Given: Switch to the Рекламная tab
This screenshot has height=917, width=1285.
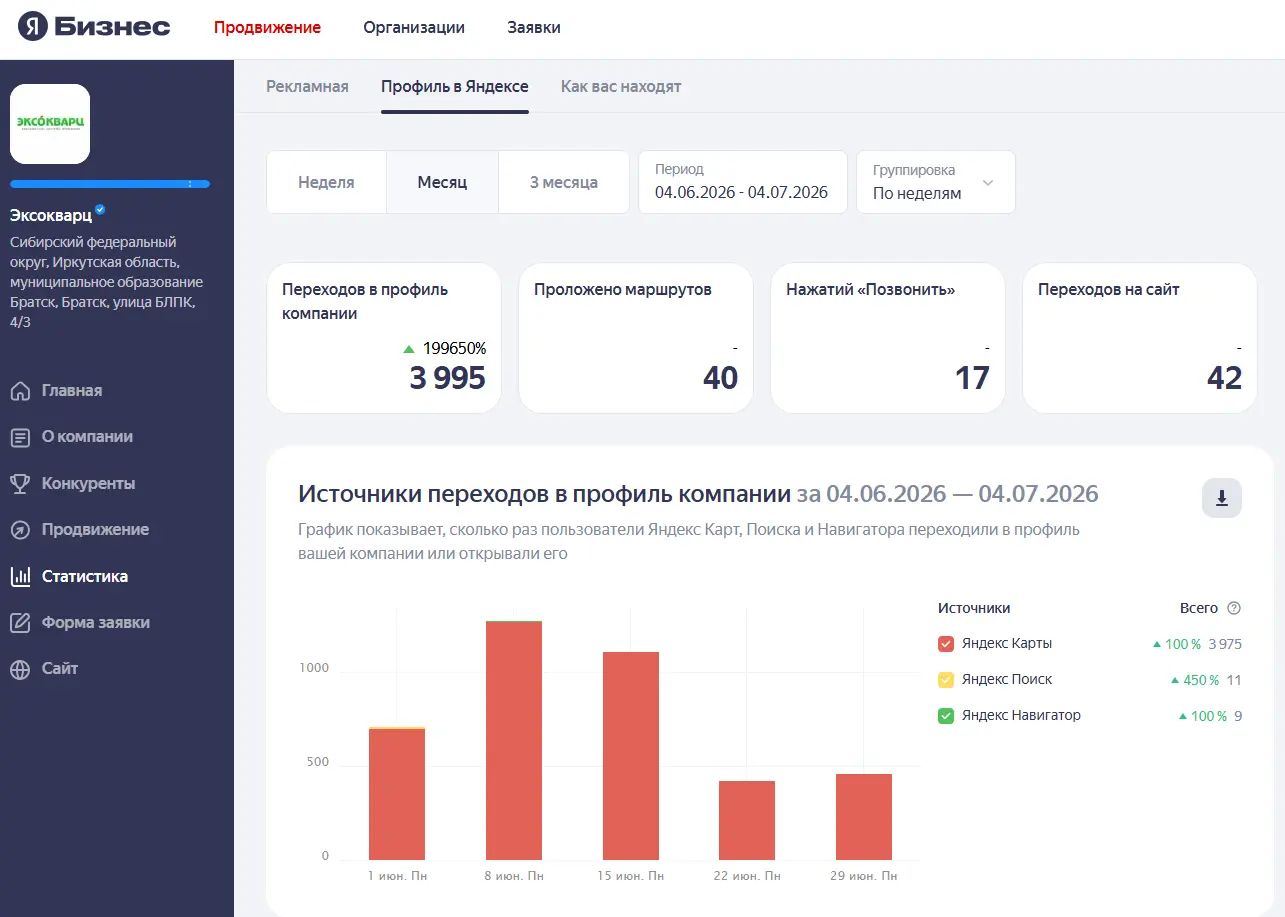Looking at the screenshot, I should coord(307,86).
